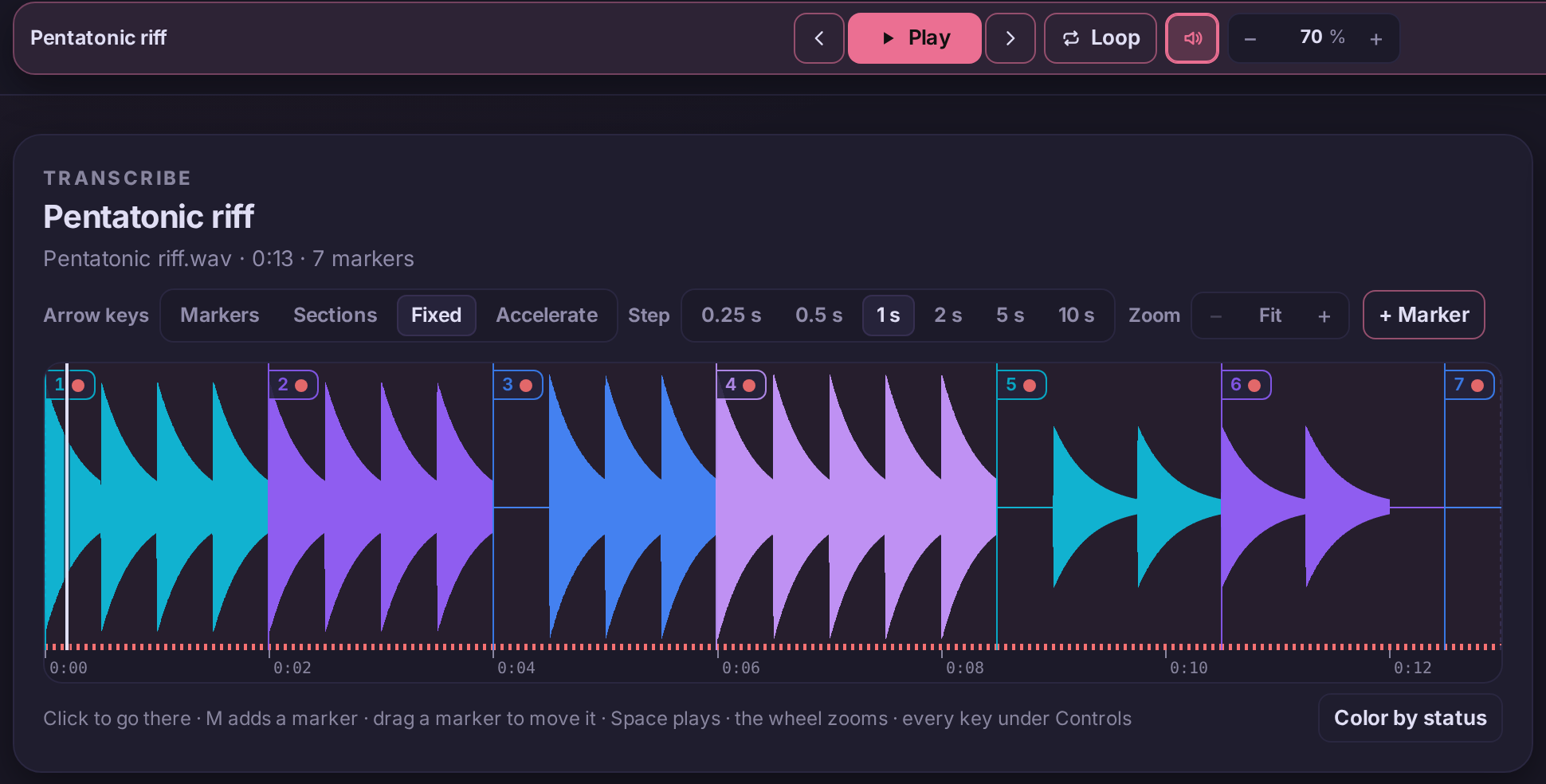Zoom out the waveform with minus
The height and width of the screenshot is (784, 1546).
(x=1216, y=316)
